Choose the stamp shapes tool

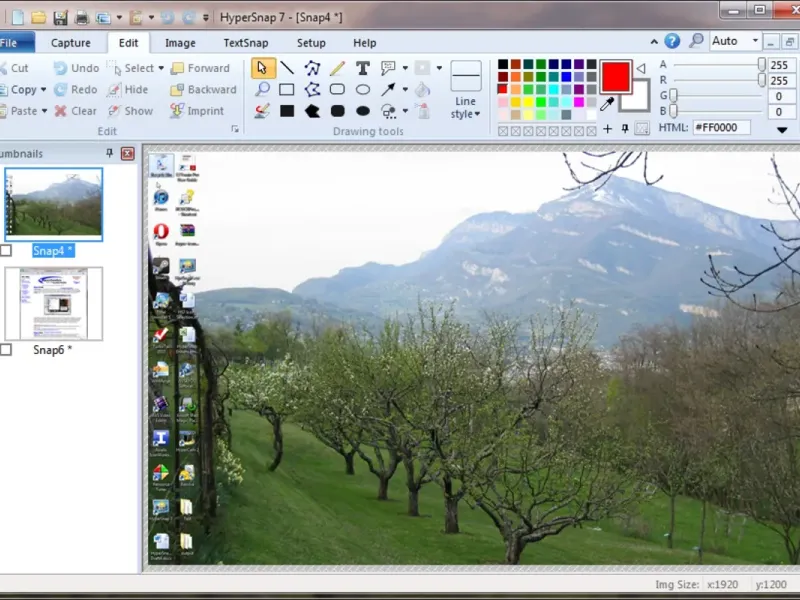(x=388, y=111)
